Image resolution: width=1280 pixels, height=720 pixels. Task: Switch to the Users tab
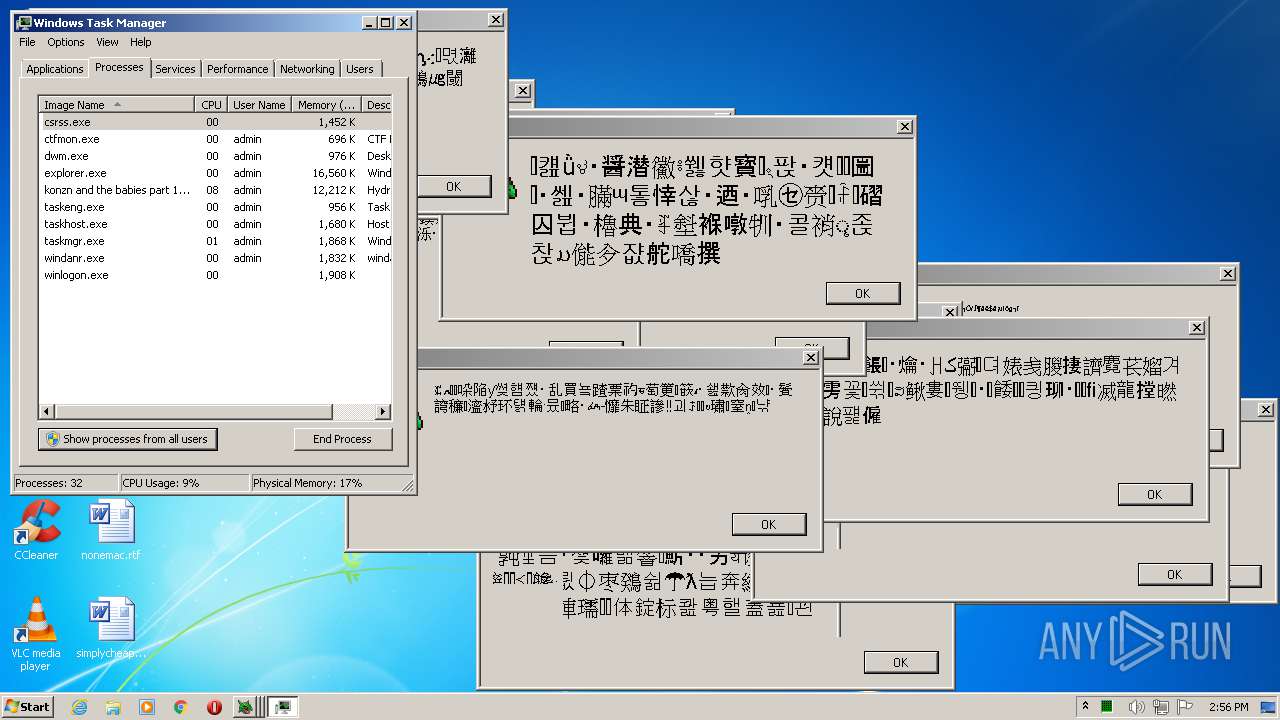coord(360,69)
